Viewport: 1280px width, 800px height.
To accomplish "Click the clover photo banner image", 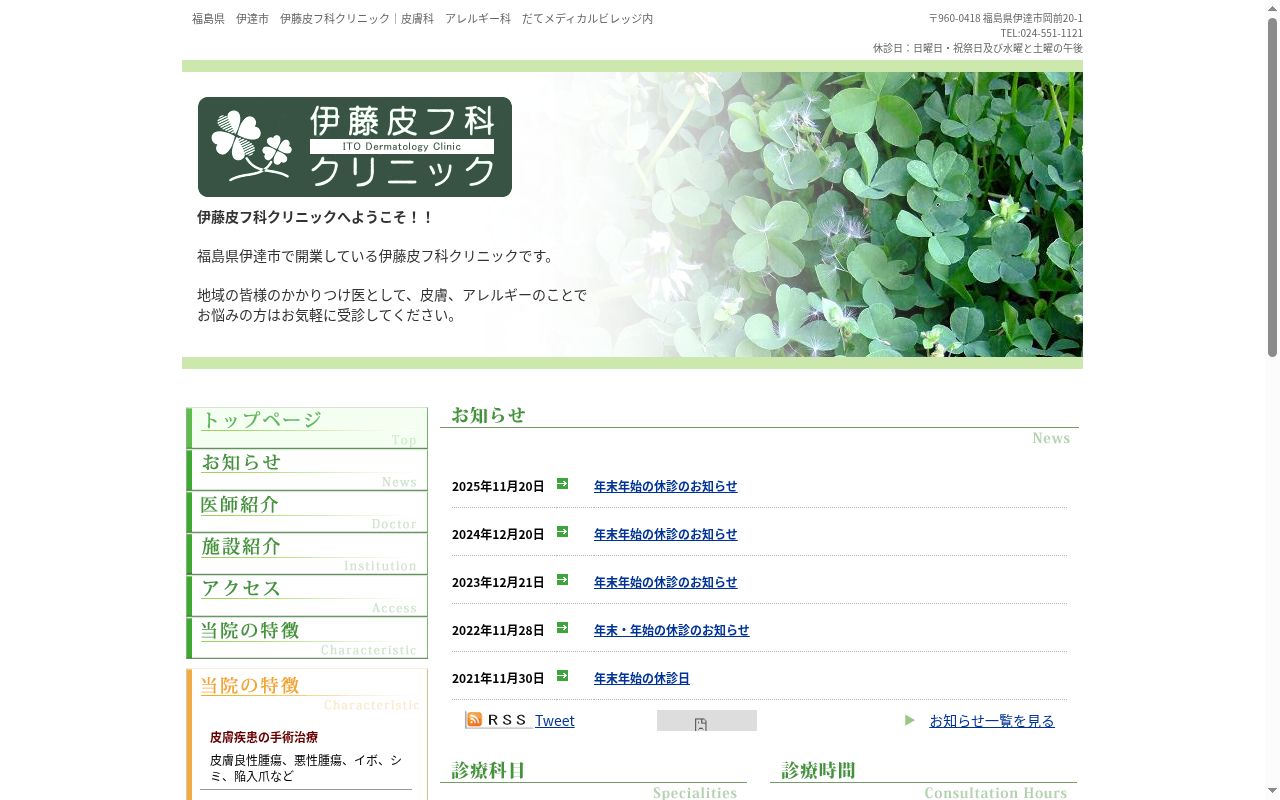I will click(x=632, y=214).
